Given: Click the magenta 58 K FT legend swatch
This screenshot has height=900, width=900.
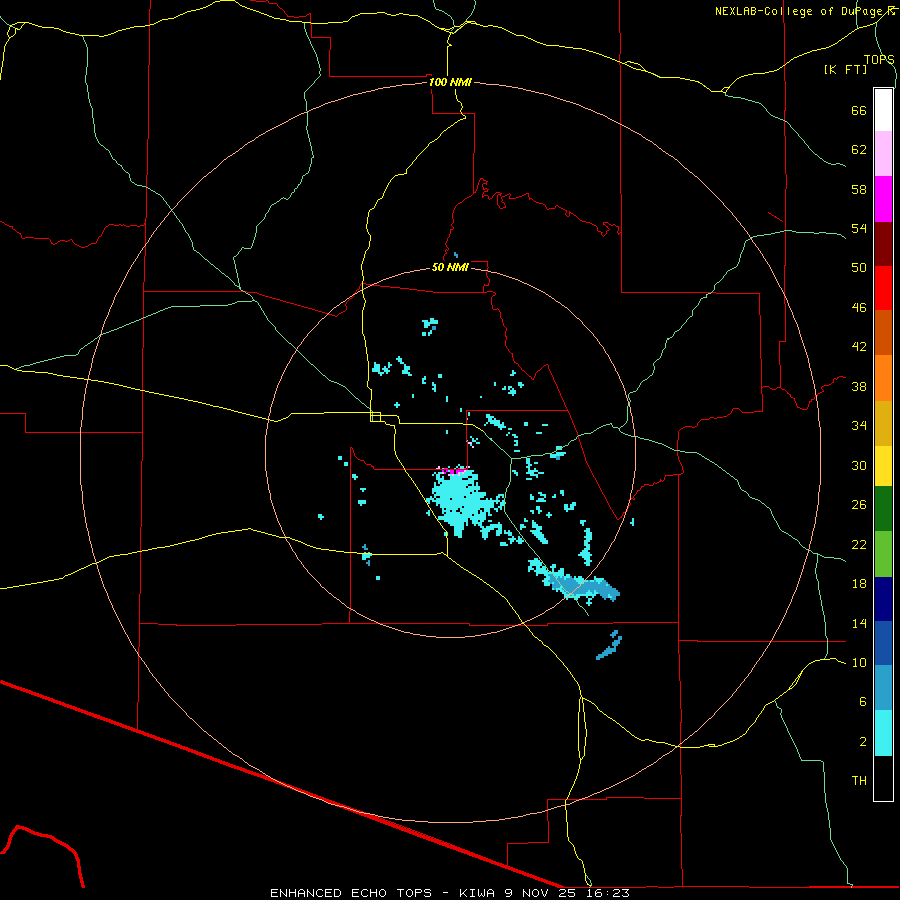Looking at the screenshot, I should (x=883, y=199).
